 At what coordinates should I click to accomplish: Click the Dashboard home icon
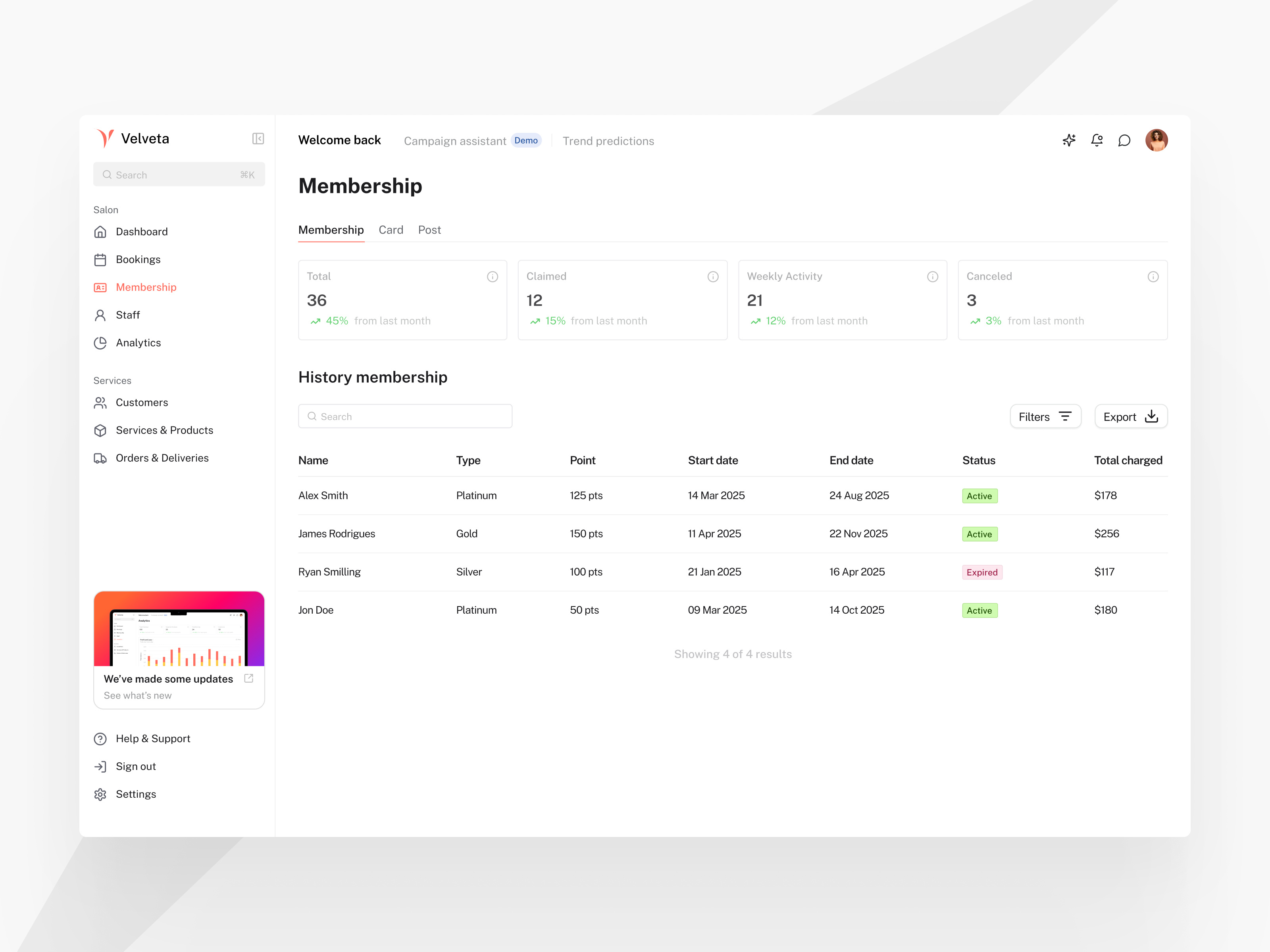100,232
